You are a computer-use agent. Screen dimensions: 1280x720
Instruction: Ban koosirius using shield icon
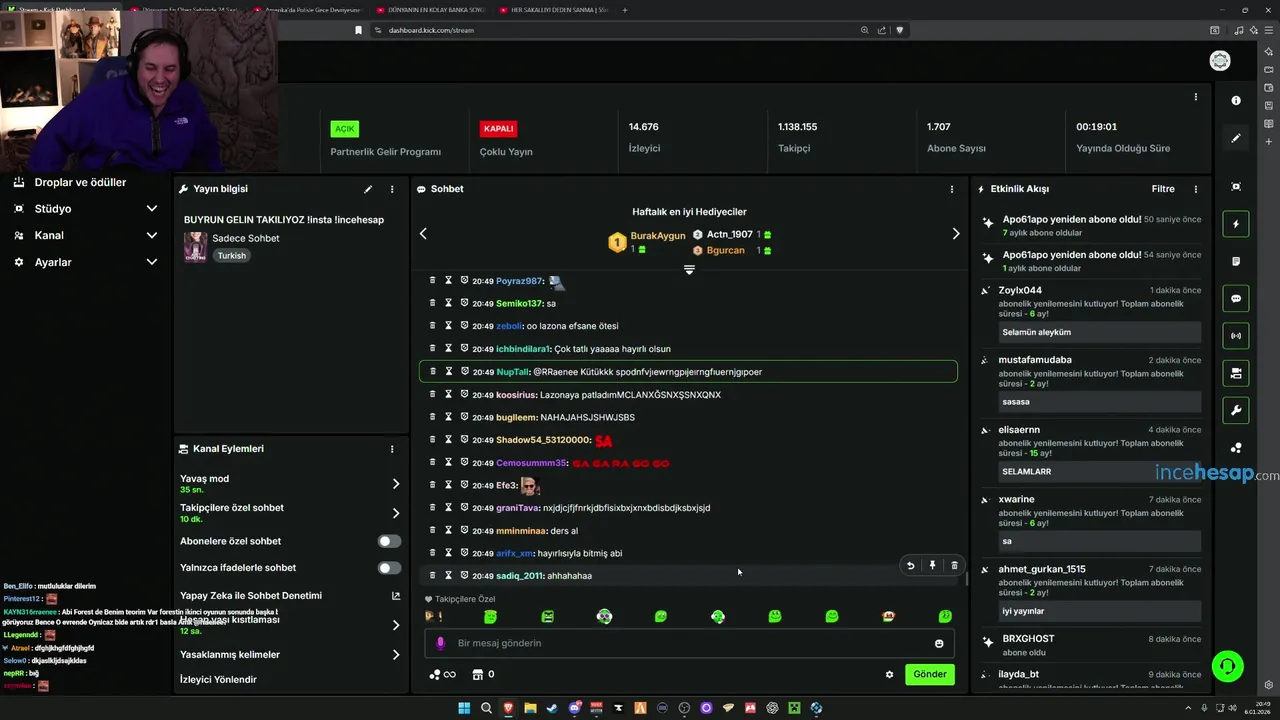464,394
